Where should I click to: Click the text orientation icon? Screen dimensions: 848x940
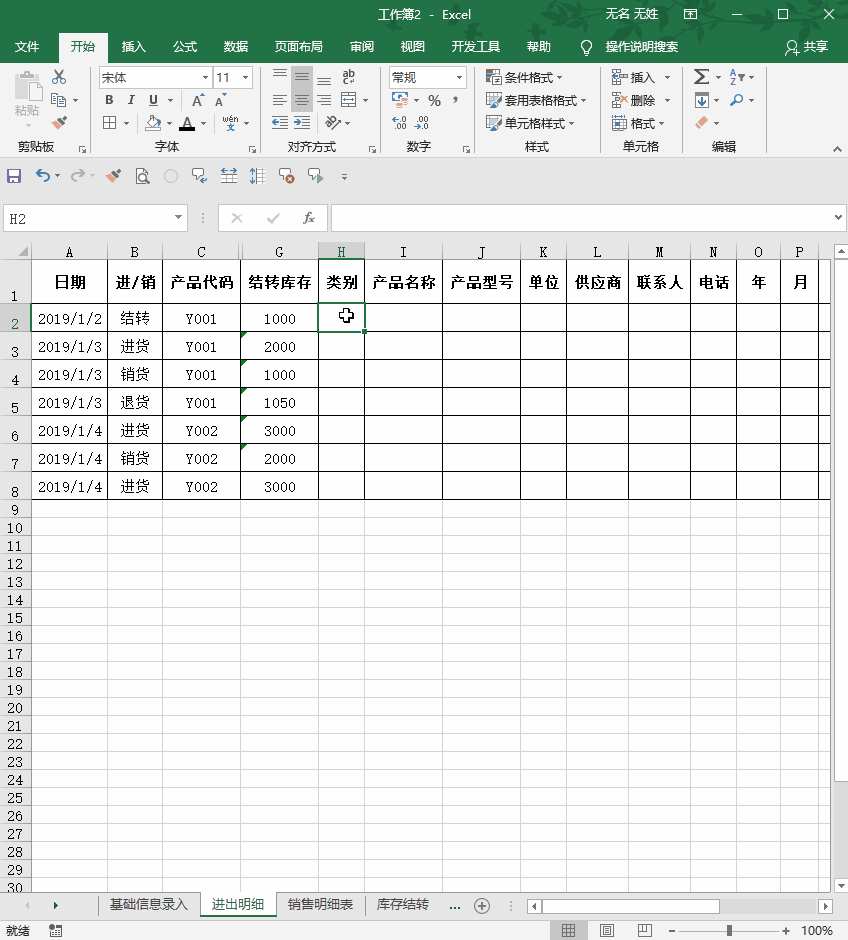pos(333,123)
